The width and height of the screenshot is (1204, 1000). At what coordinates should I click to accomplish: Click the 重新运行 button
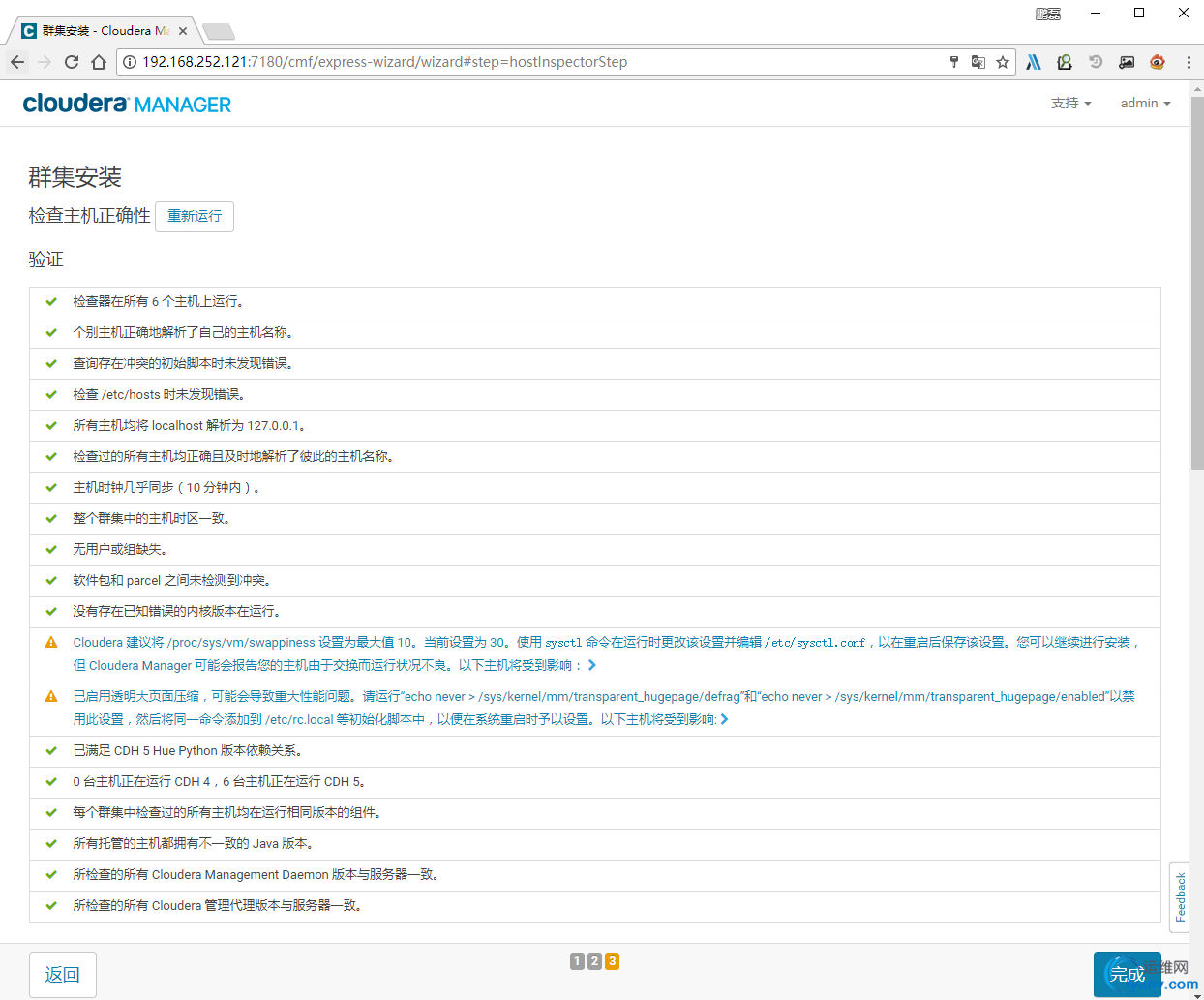click(195, 216)
